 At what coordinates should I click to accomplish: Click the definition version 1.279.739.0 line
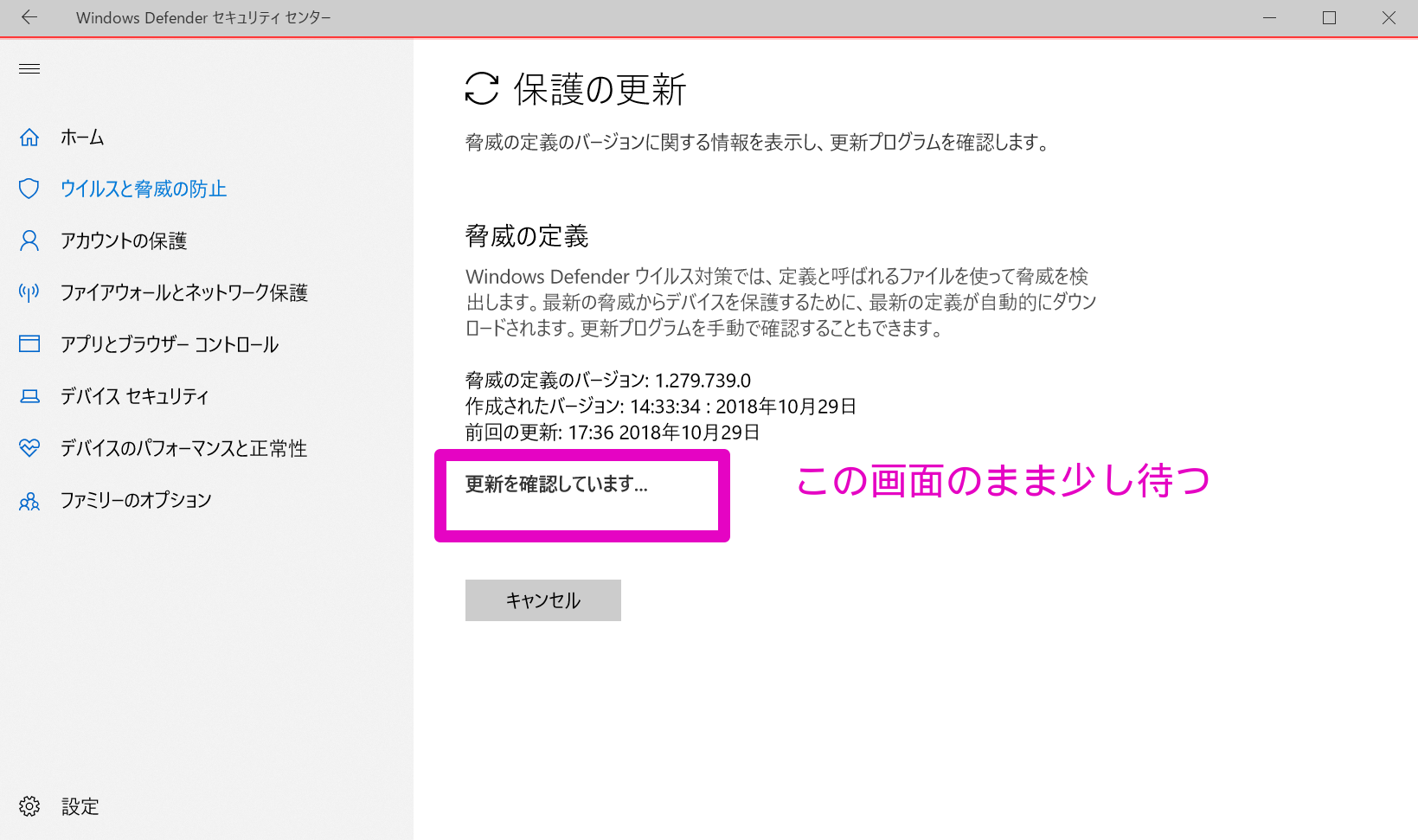point(608,381)
